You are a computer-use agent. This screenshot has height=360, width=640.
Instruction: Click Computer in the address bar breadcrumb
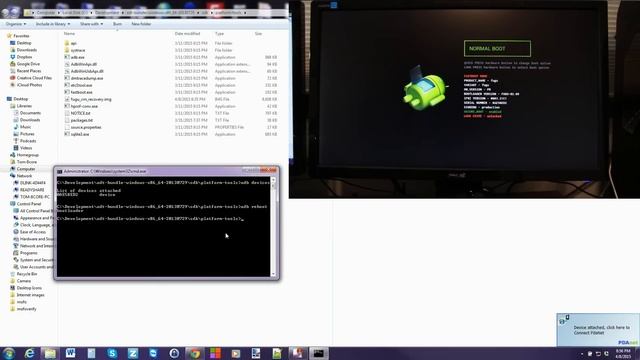point(46,13)
